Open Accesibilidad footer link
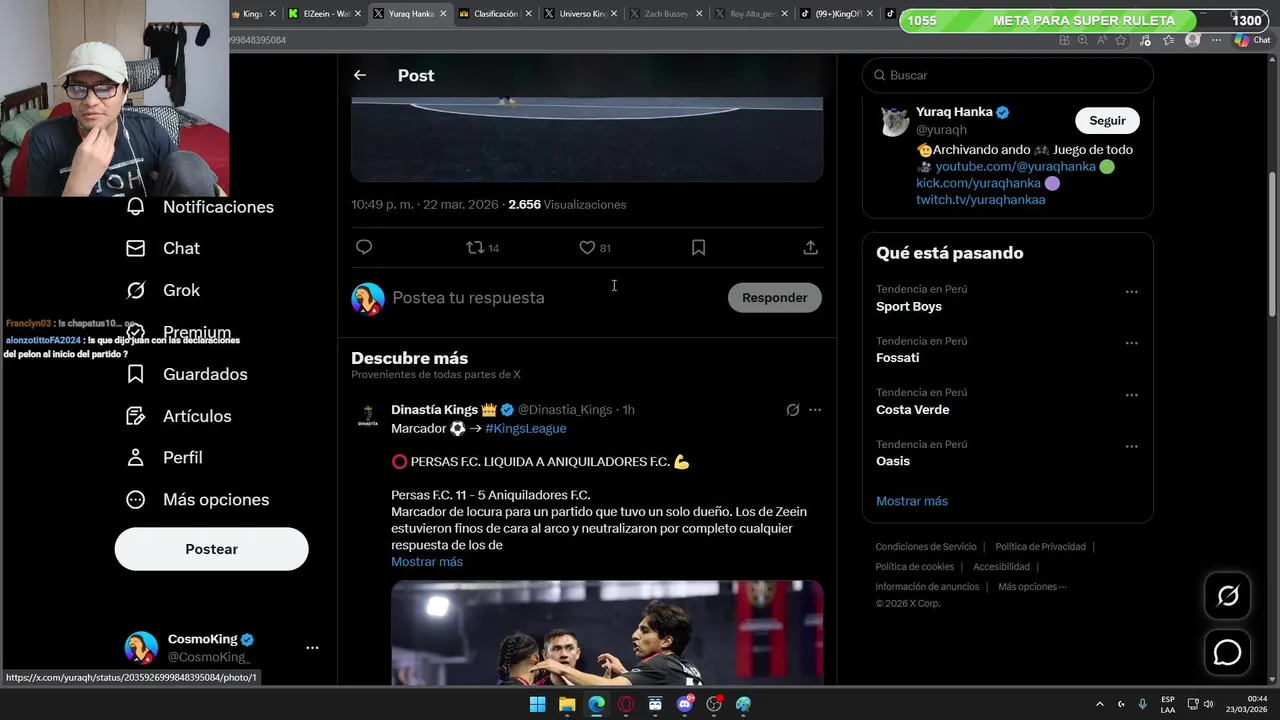 click(1001, 567)
